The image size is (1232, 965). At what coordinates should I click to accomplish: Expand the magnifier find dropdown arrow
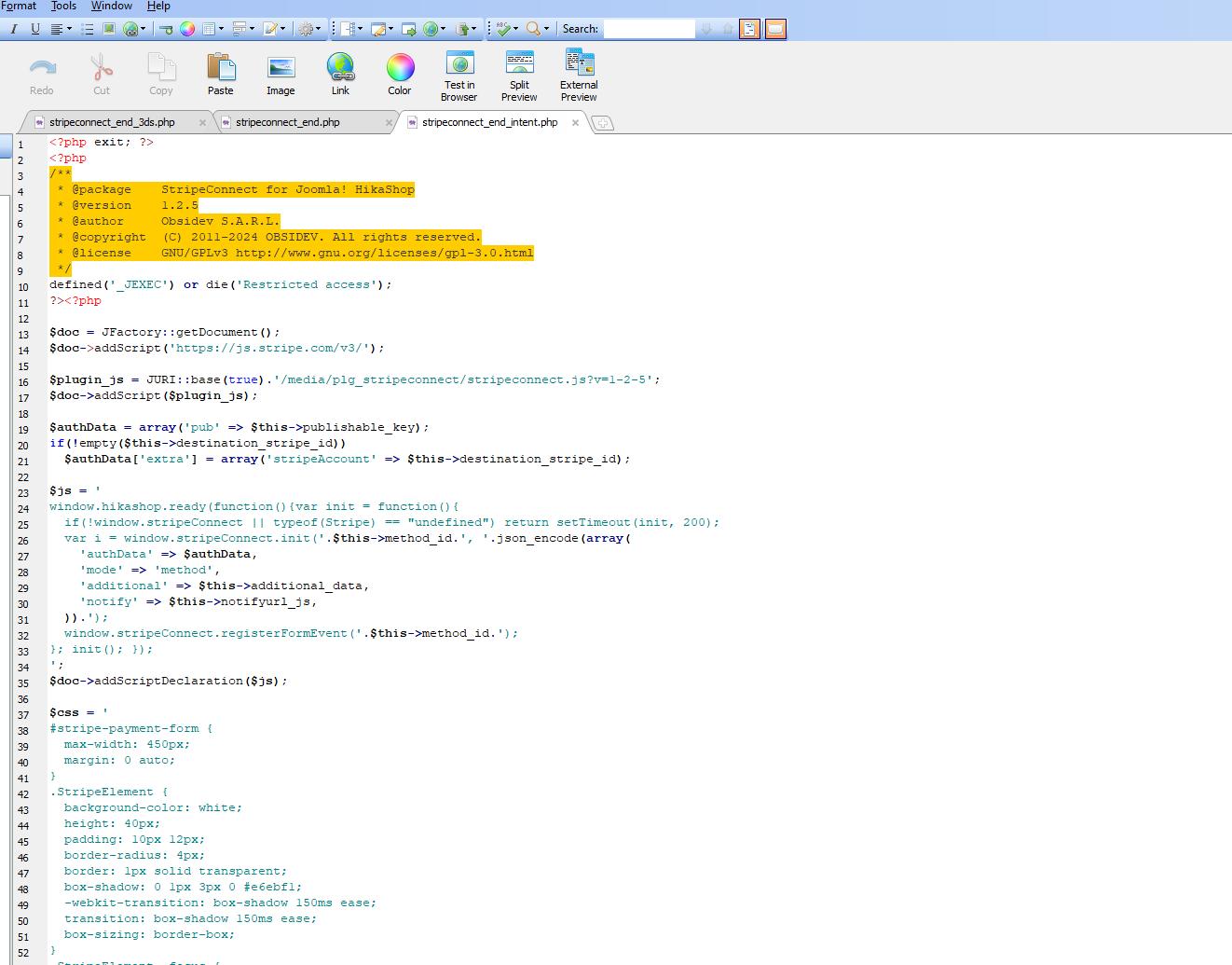click(546, 29)
